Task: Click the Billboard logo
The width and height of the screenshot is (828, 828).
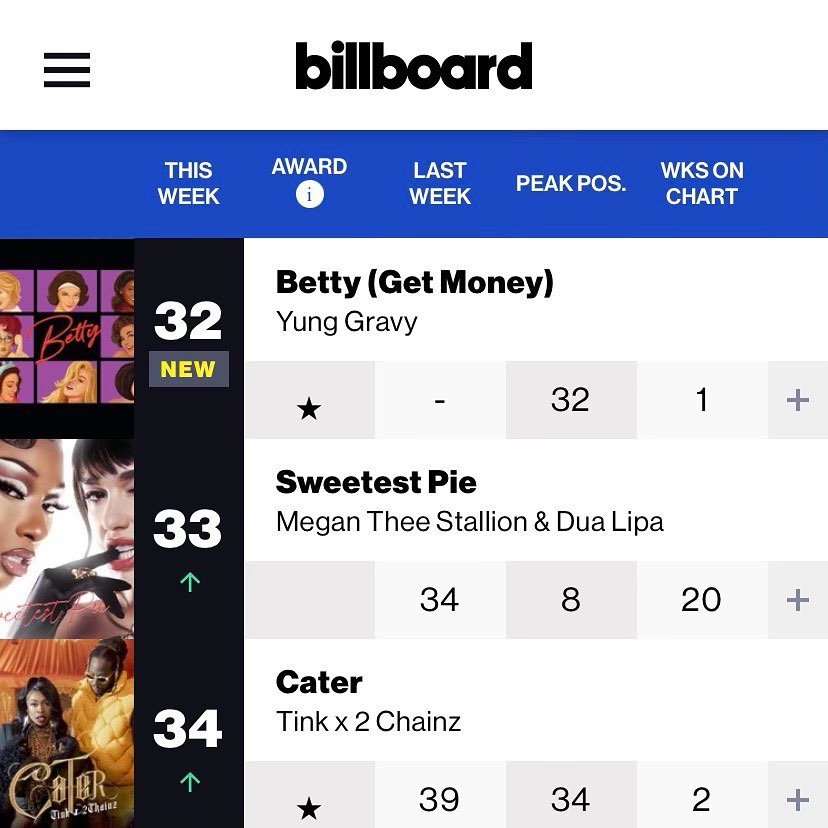Action: point(413,67)
